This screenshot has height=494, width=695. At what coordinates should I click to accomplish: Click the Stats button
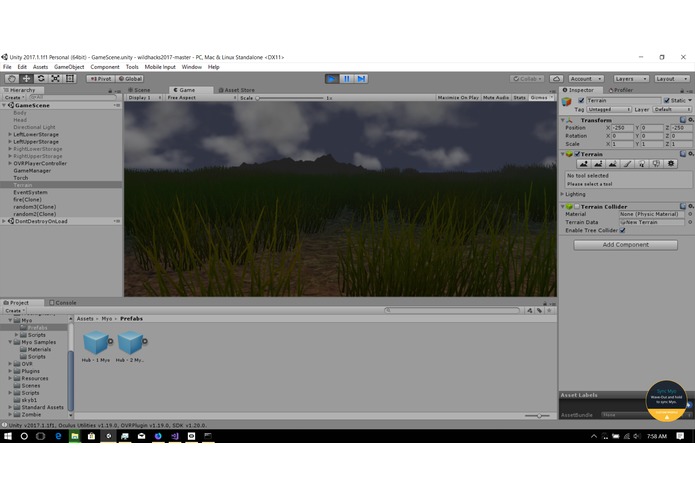click(519, 97)
